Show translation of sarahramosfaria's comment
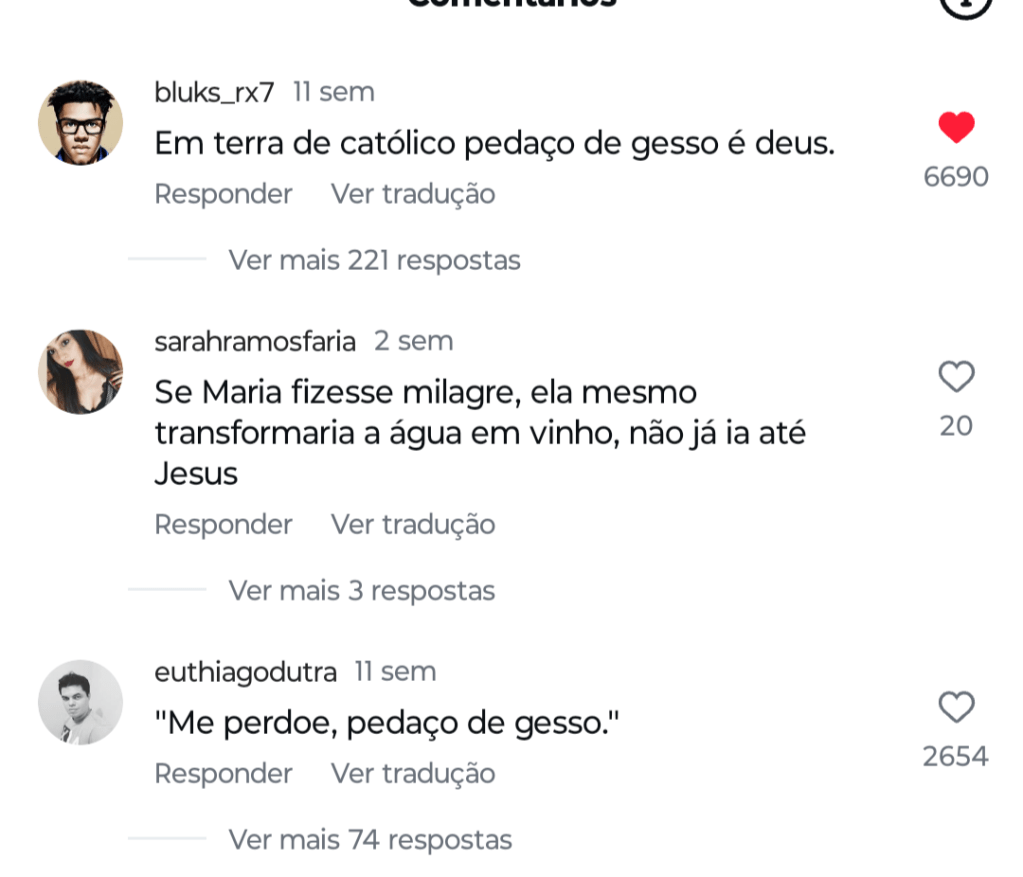The image size is (1023, 877). [x=413, y=525]
